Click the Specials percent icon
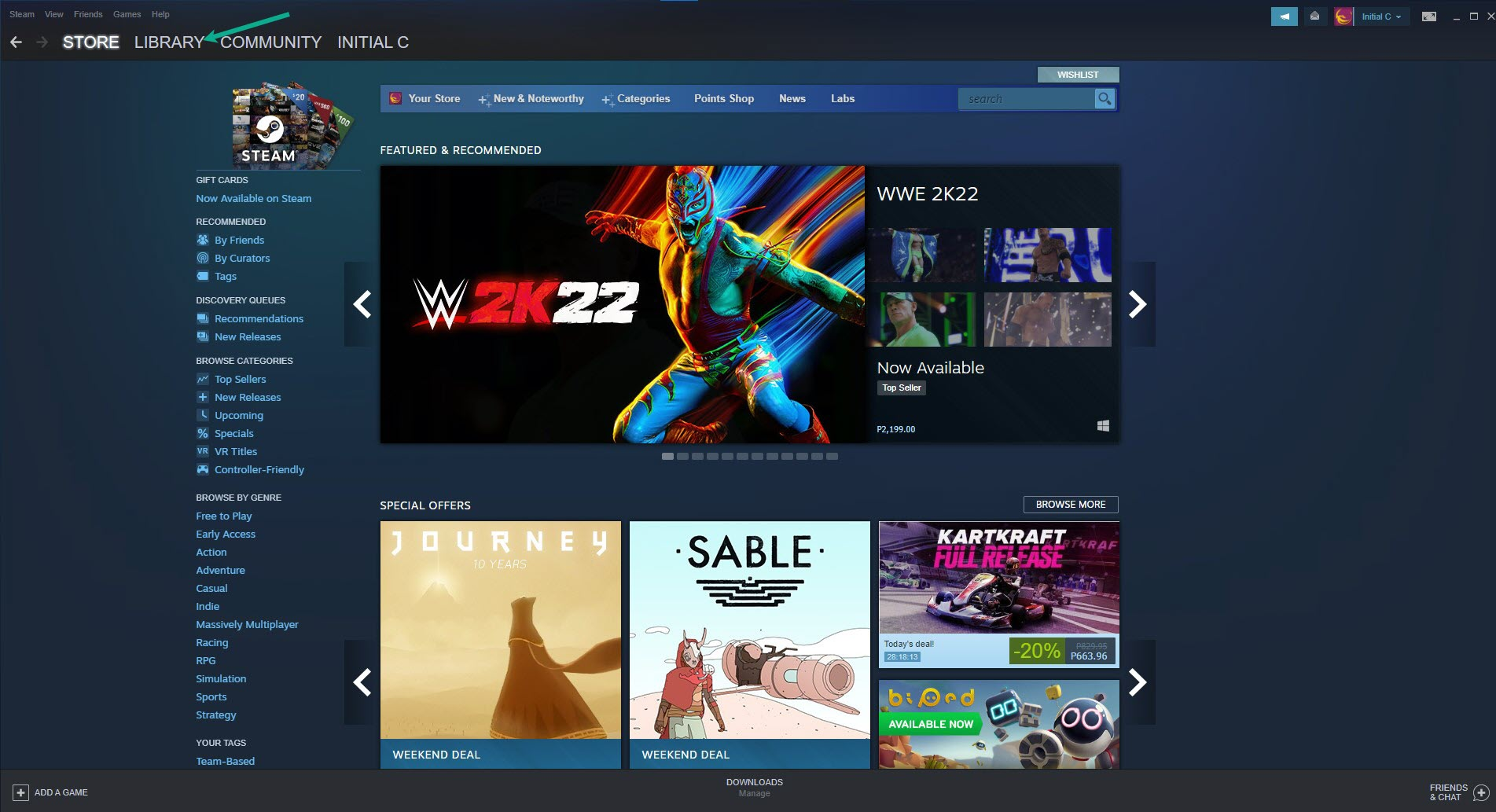 [x=203, y=433]
